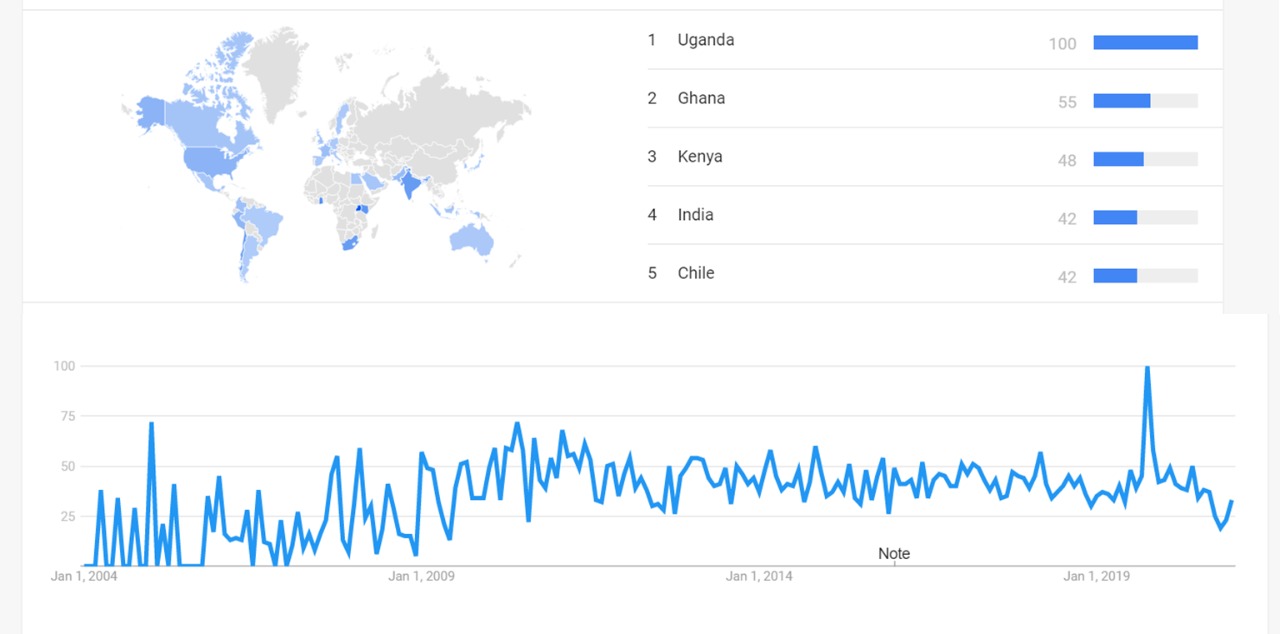Viewport: 1280px width, 634px height.
Task: Select Kenya from the region list
Action: pyautogui.click(x=699, y=156)
